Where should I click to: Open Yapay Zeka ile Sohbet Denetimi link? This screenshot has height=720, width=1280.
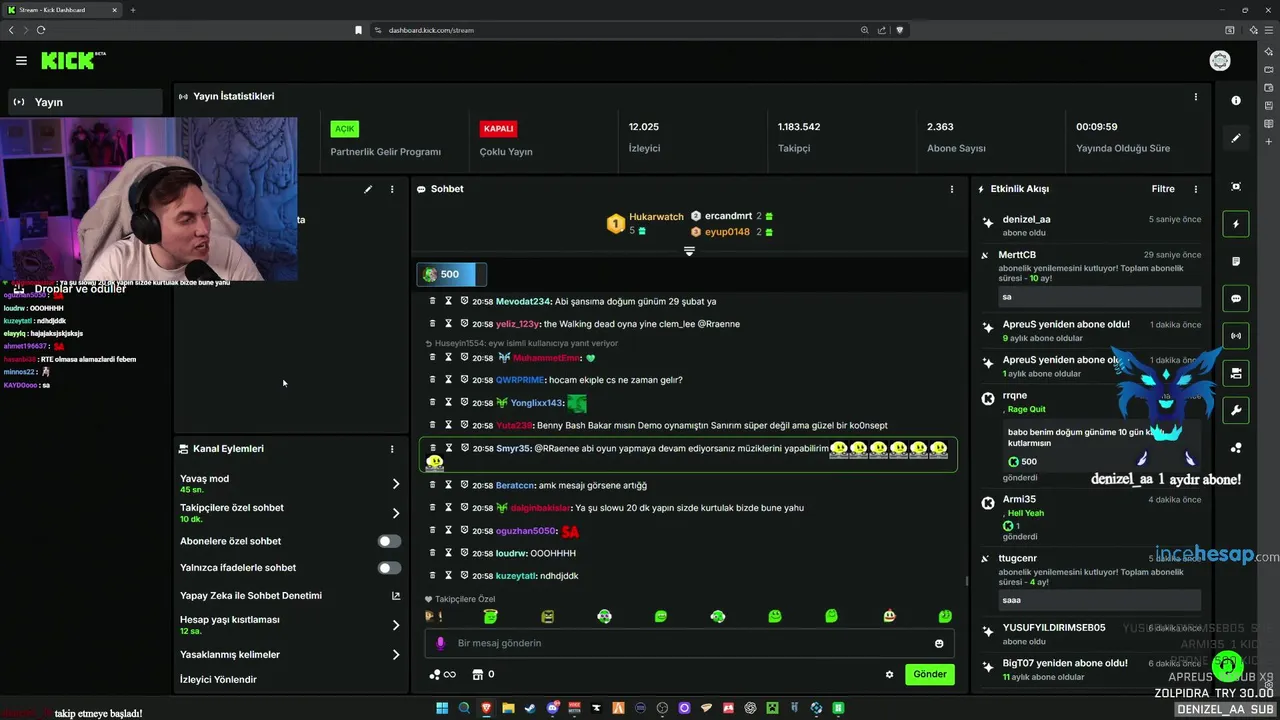[x=290, y=595]
